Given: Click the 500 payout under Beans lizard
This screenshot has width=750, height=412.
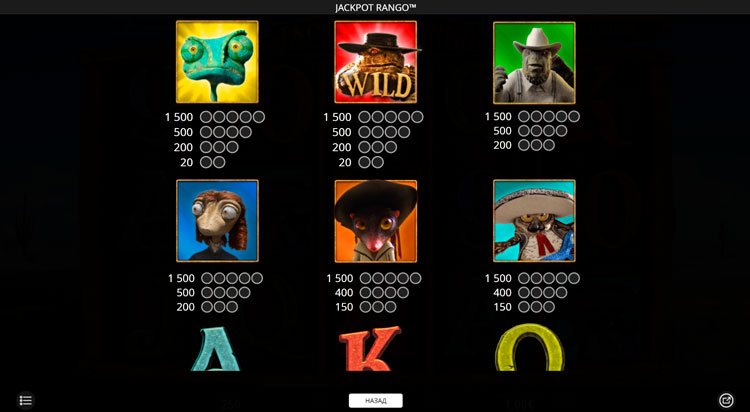Looking at the screenshot, I should pyautogui.click(x=185, y=292).
